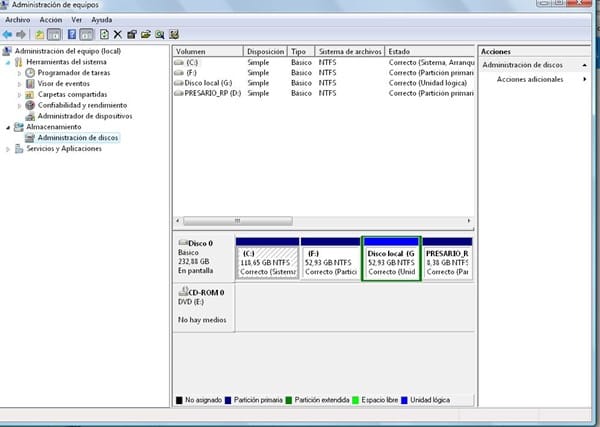Click the Disco local (G:) partition block
600x427 pixels.
click(391, 261)
